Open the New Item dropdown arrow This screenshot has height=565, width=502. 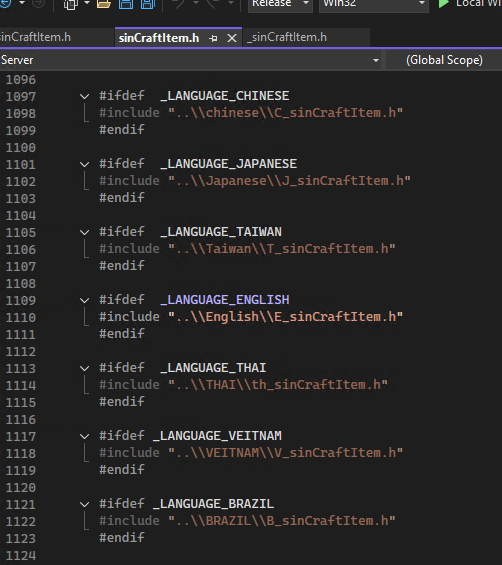click(87, 3)
